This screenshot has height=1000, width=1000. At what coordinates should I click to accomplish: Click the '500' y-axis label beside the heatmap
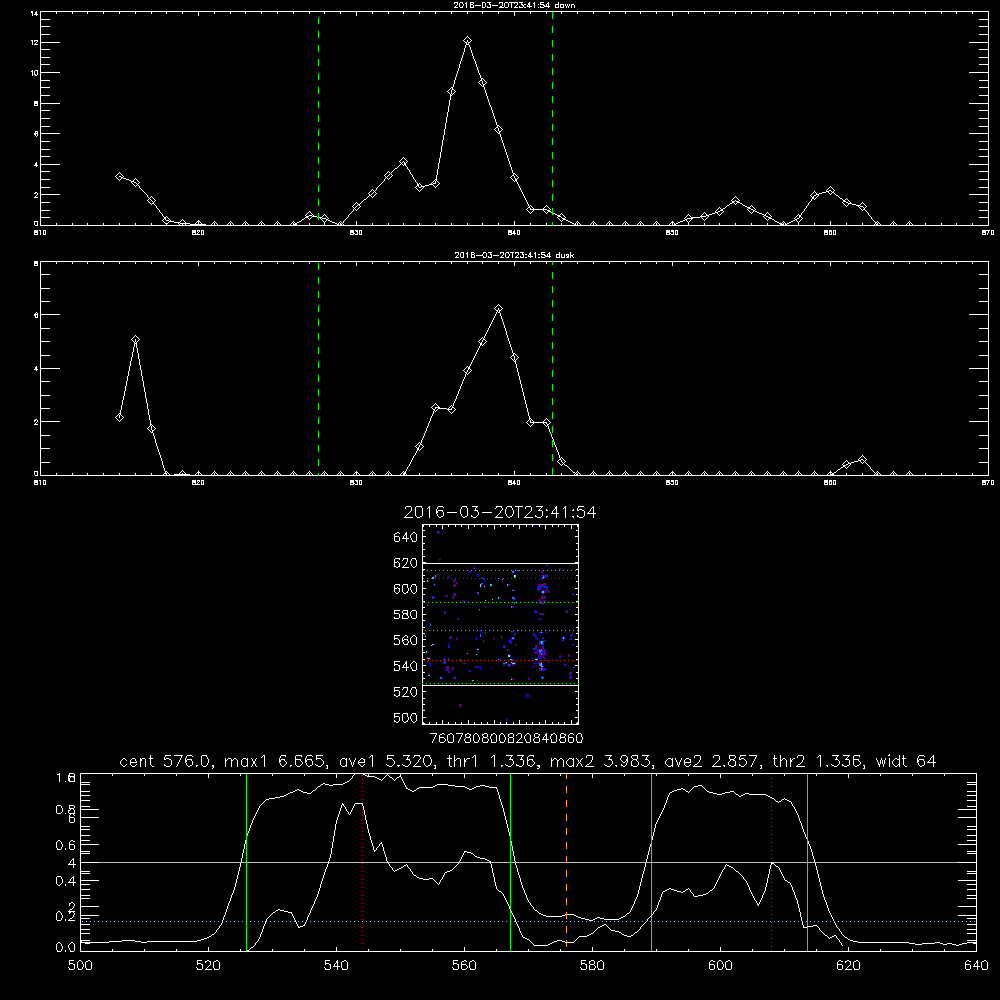coord(406,718)
